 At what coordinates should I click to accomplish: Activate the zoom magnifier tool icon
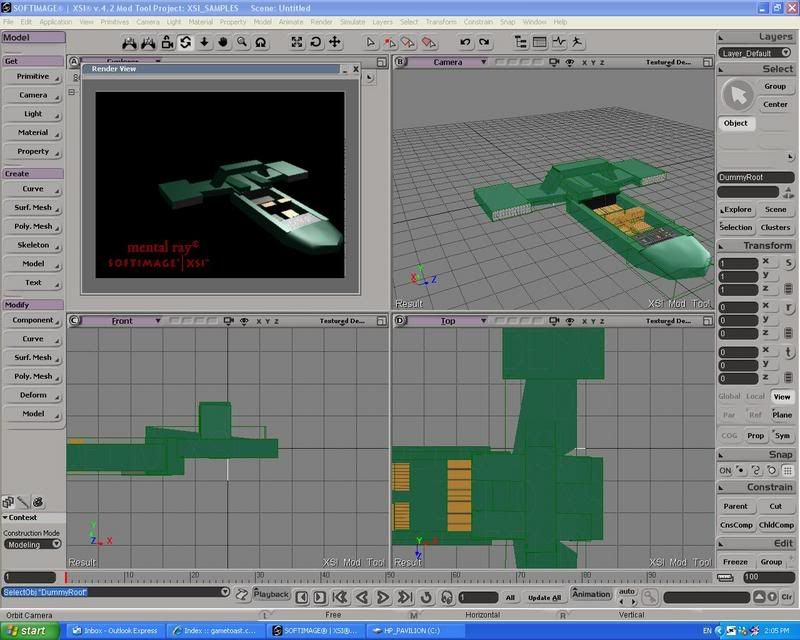[242, 42]
